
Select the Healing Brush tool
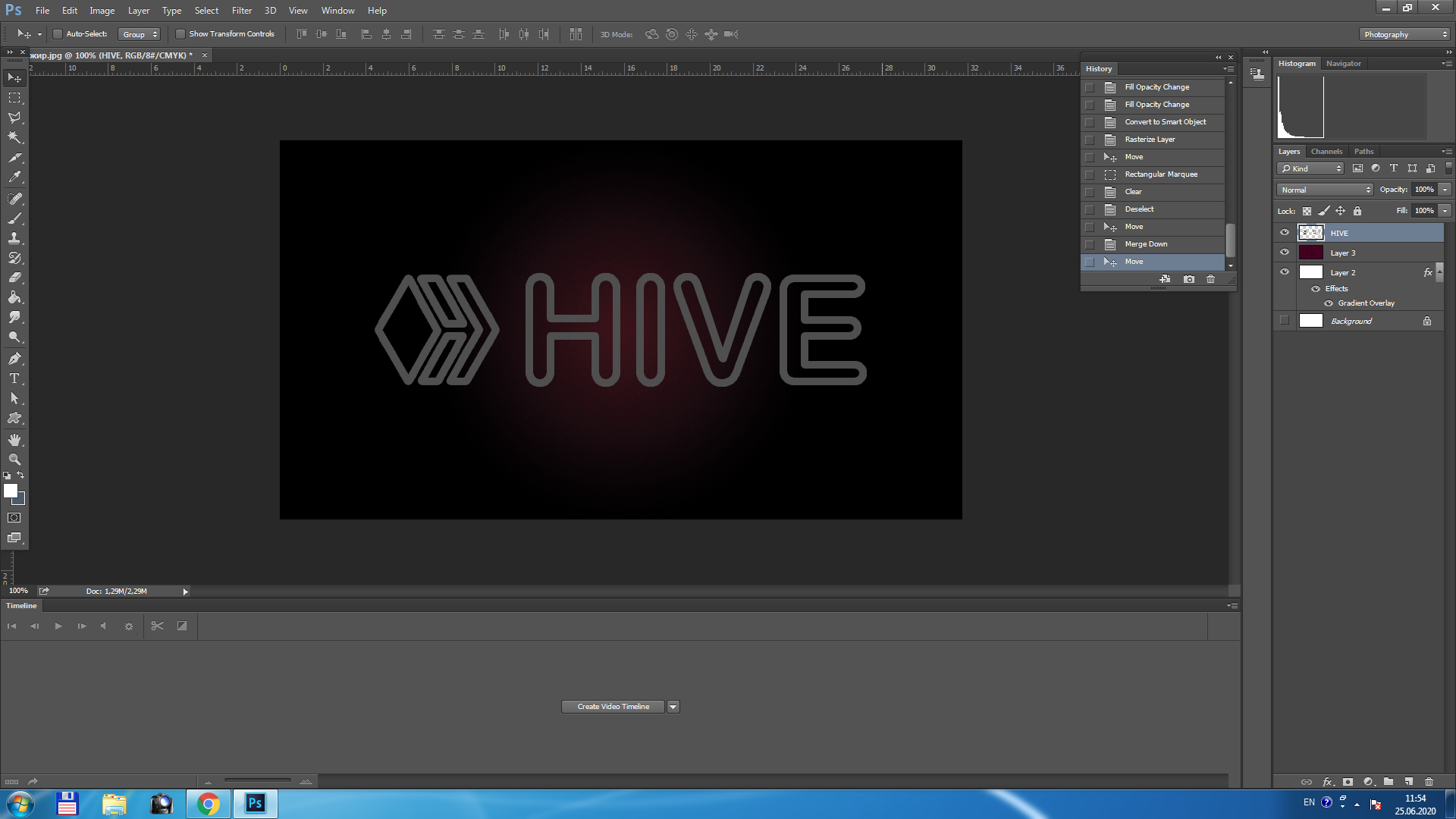14,199
